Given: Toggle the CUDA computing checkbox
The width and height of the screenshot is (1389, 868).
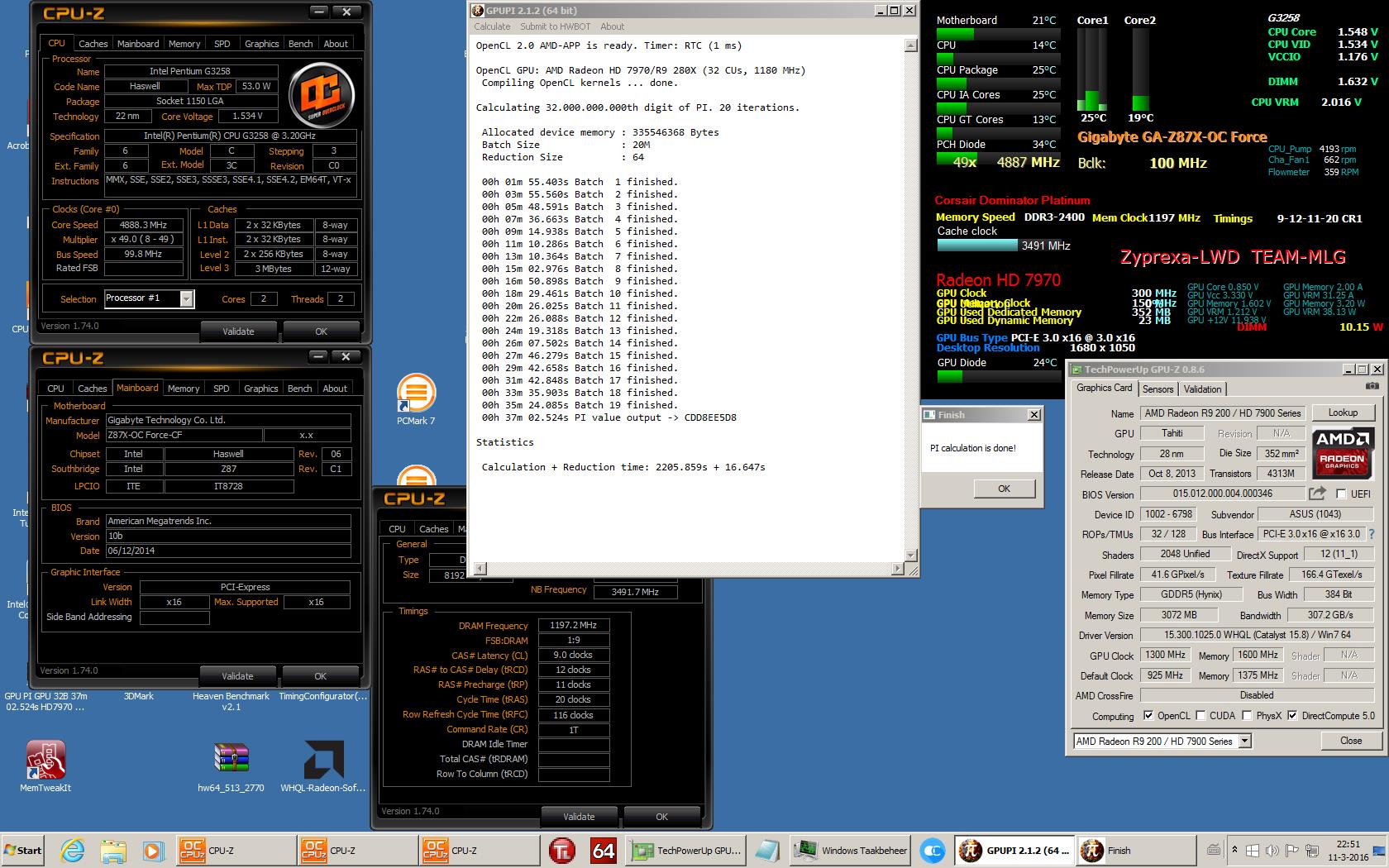Looking at the screenshot, I should 1200,716.
